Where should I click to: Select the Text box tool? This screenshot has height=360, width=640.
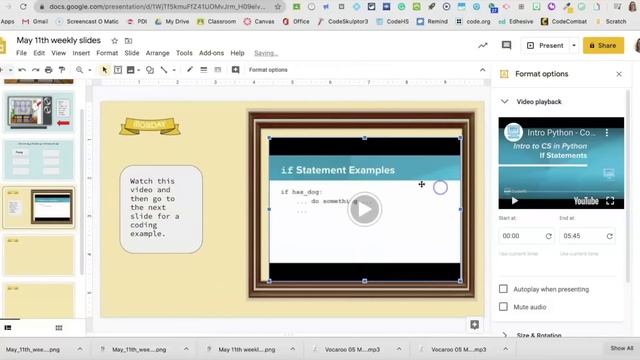(x=118, y=70)
